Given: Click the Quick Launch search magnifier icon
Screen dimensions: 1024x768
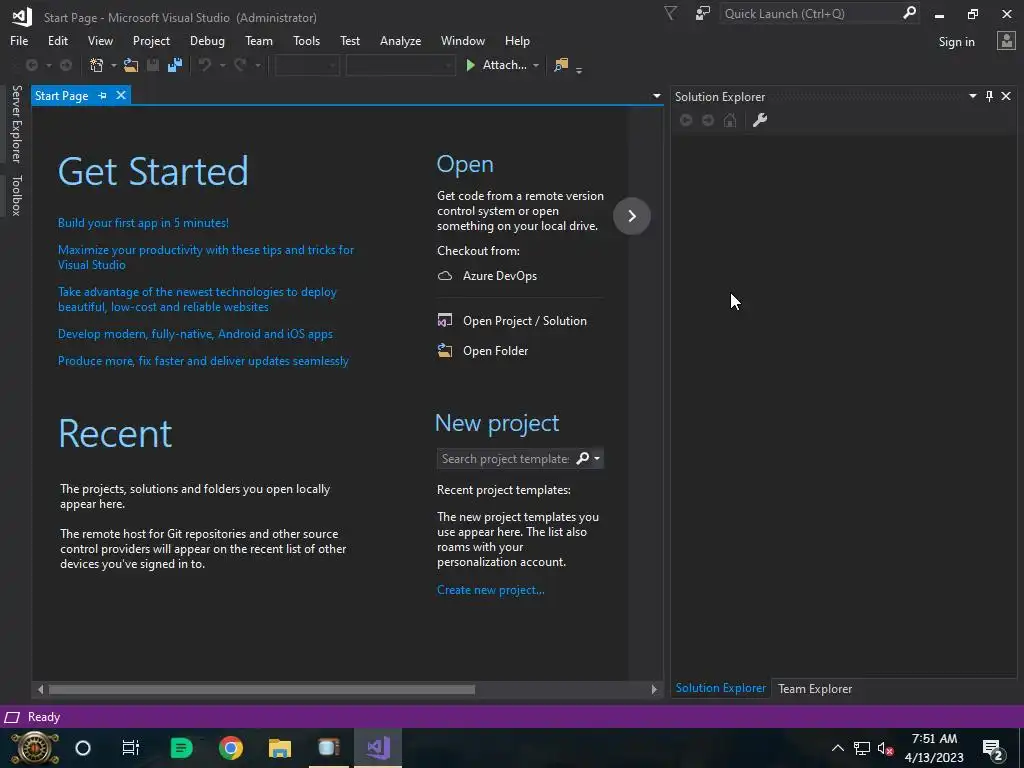Looking at the screenshot, I should point(909,13).
